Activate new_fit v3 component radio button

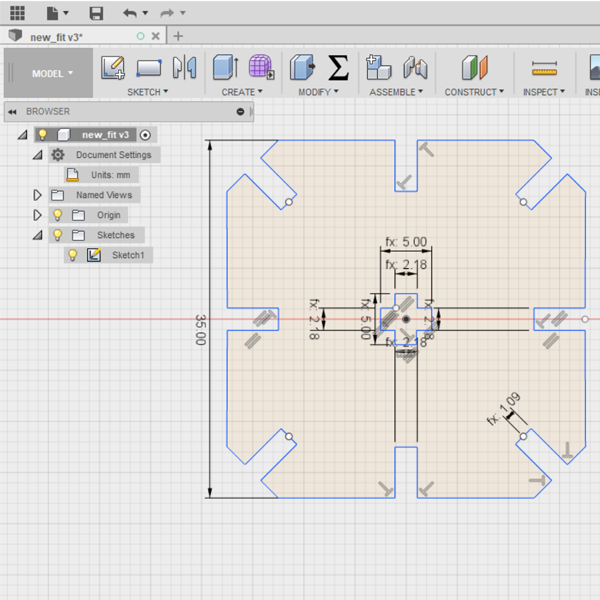[x=146, y=135]
